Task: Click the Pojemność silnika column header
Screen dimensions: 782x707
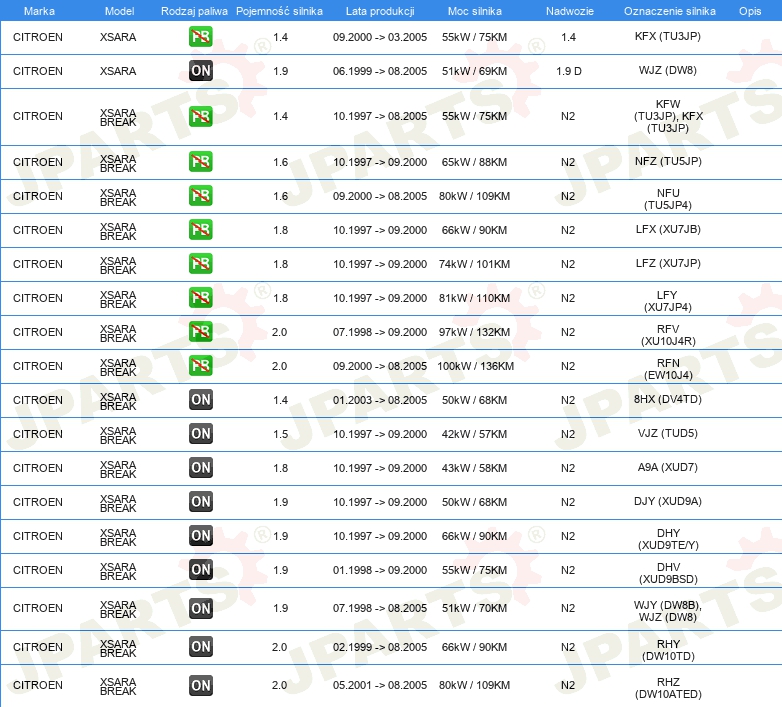Action: pos(279,11)
